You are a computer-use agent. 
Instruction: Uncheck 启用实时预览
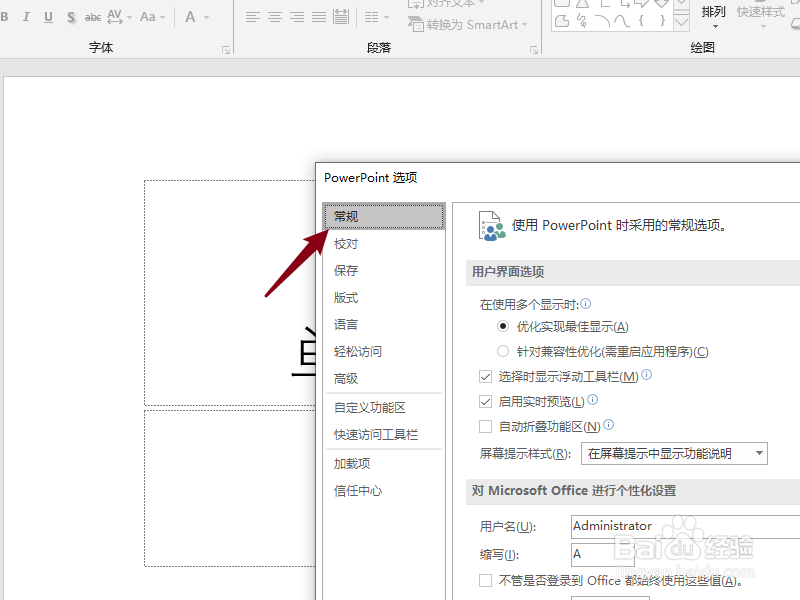[x=486, y=402]
